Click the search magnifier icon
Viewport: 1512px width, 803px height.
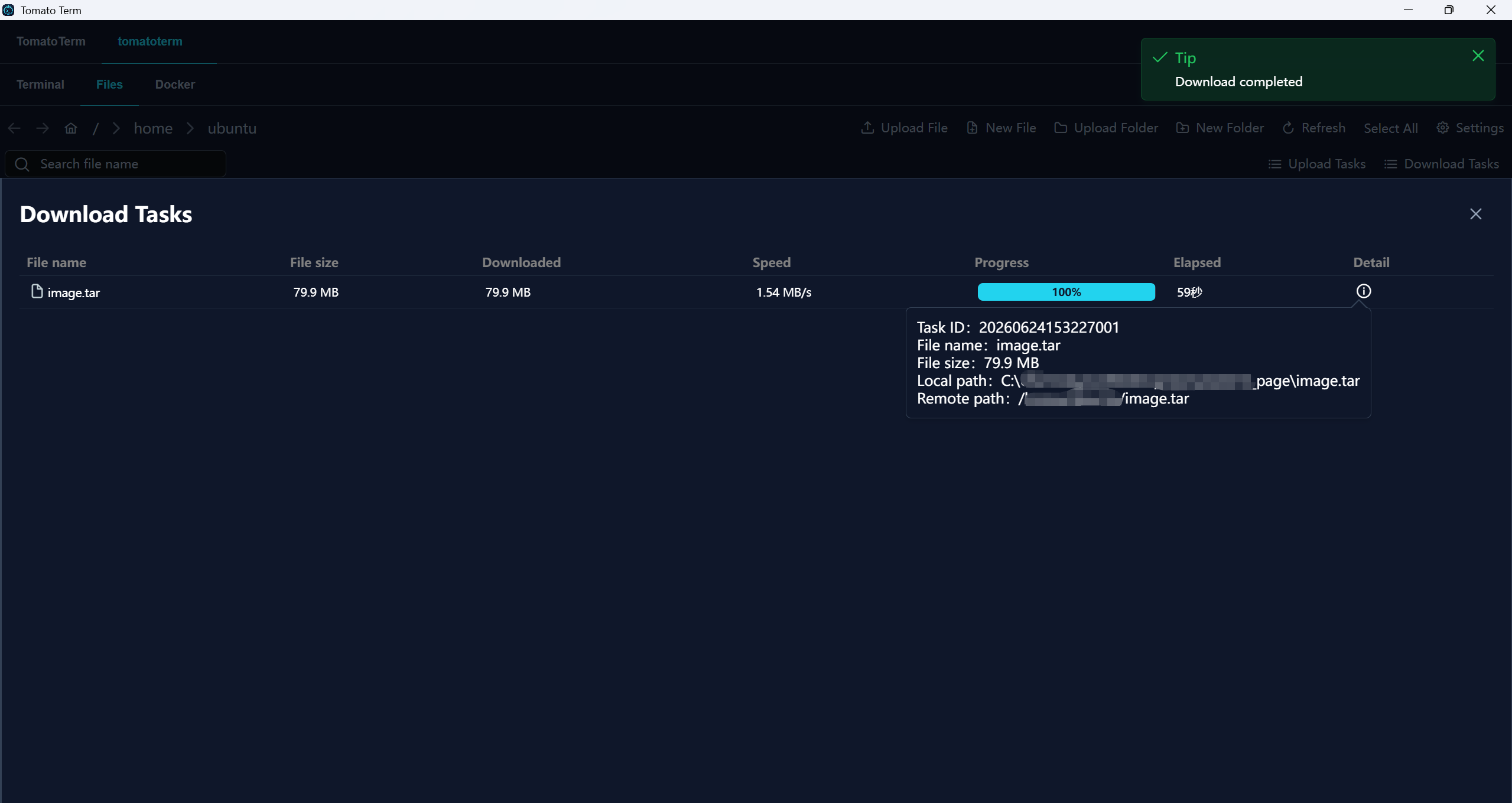tap(22, 164)
